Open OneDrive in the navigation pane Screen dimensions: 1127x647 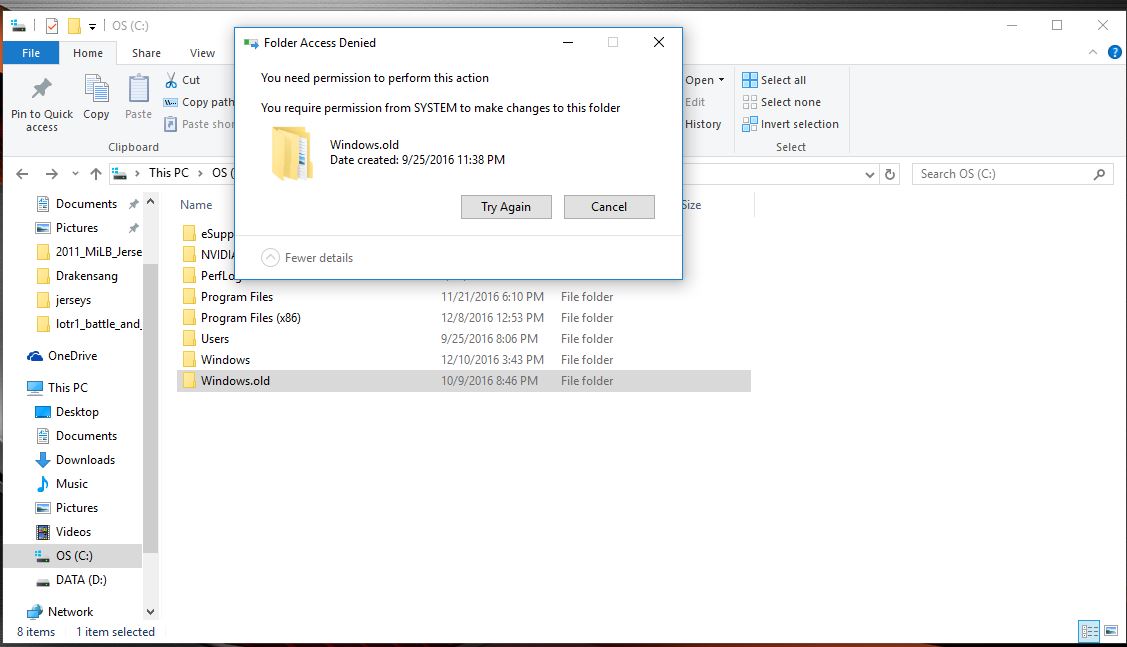[63, 356]
